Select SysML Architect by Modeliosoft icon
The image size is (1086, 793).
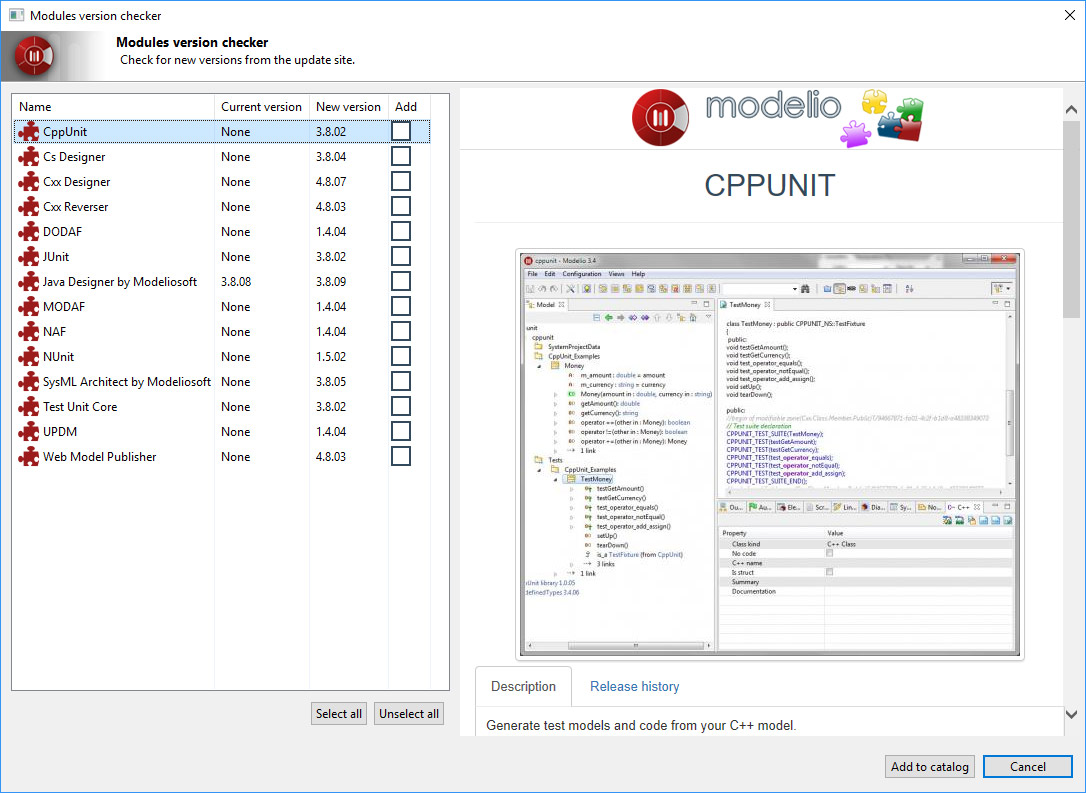click(28, 382)
